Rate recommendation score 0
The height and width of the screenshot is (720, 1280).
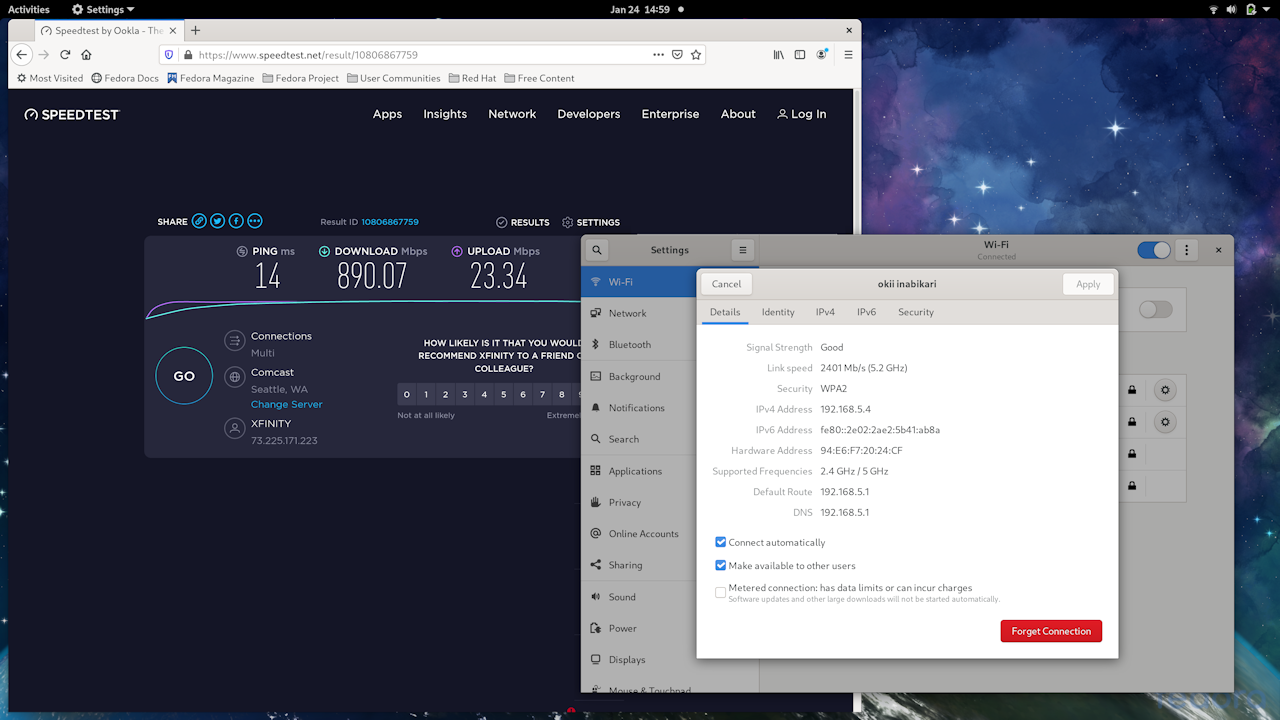pos(407,394)
